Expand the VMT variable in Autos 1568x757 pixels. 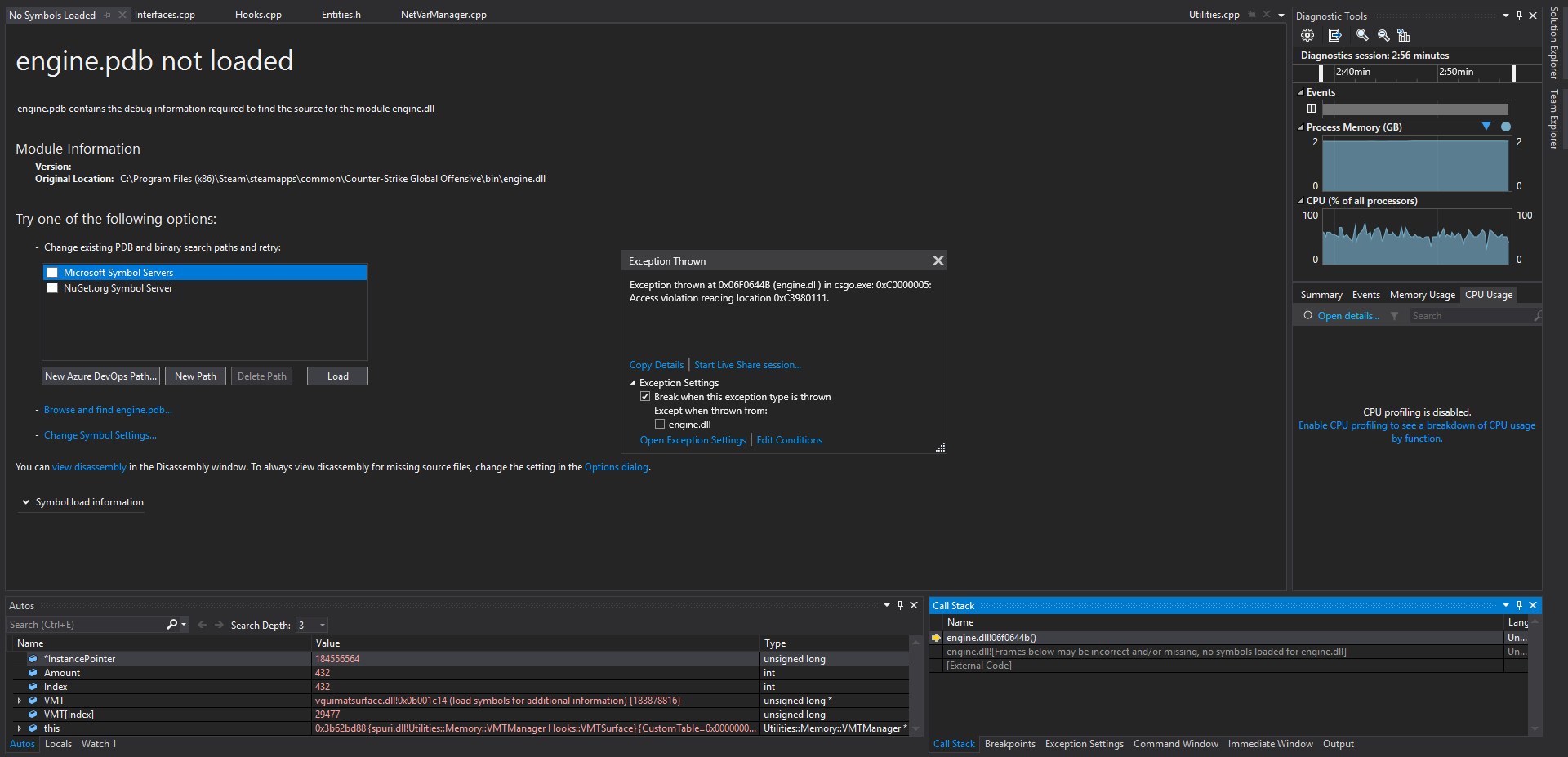[x=20, y=701]
